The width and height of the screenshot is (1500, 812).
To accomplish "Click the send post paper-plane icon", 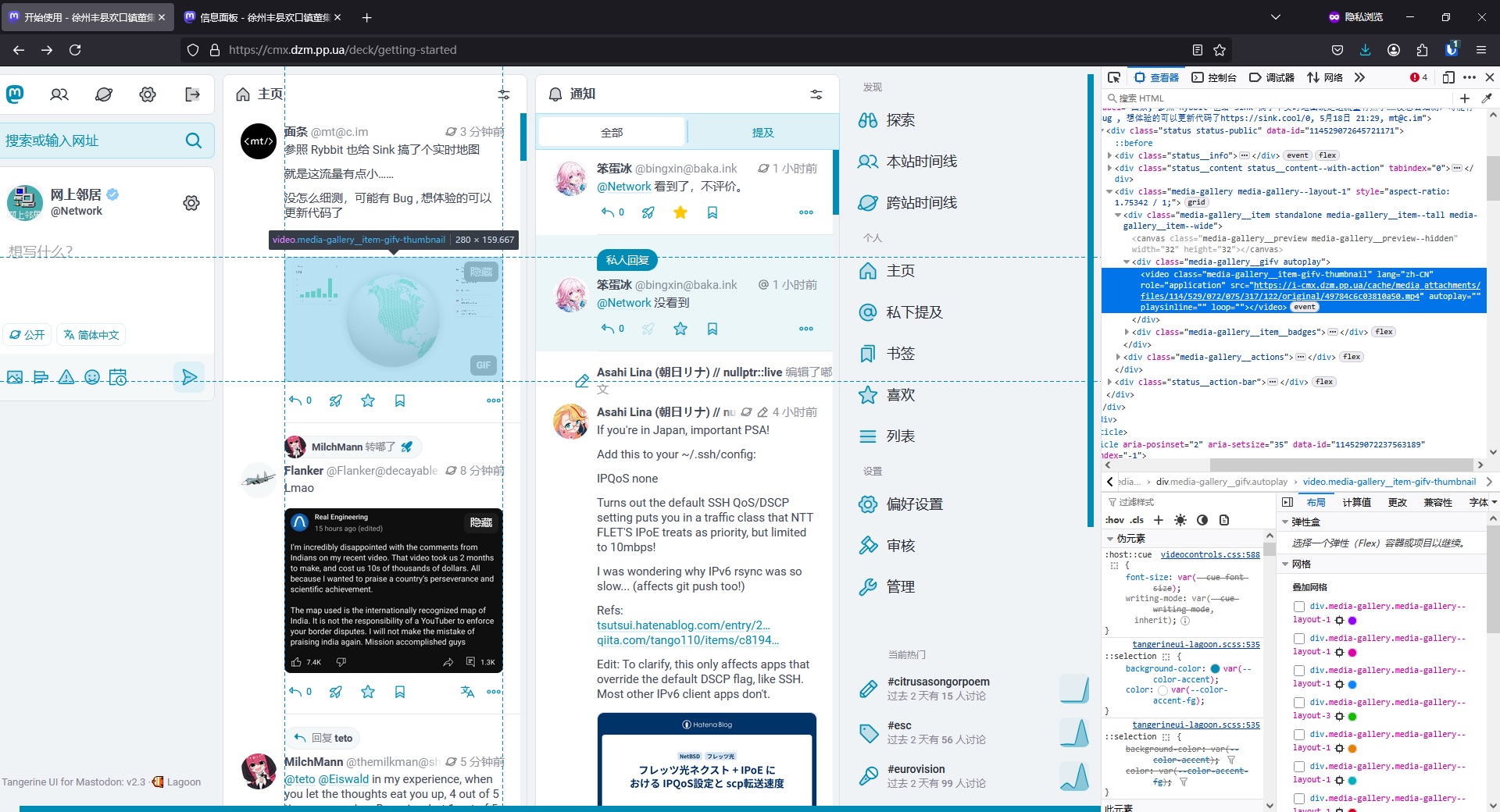I will 189,378.
